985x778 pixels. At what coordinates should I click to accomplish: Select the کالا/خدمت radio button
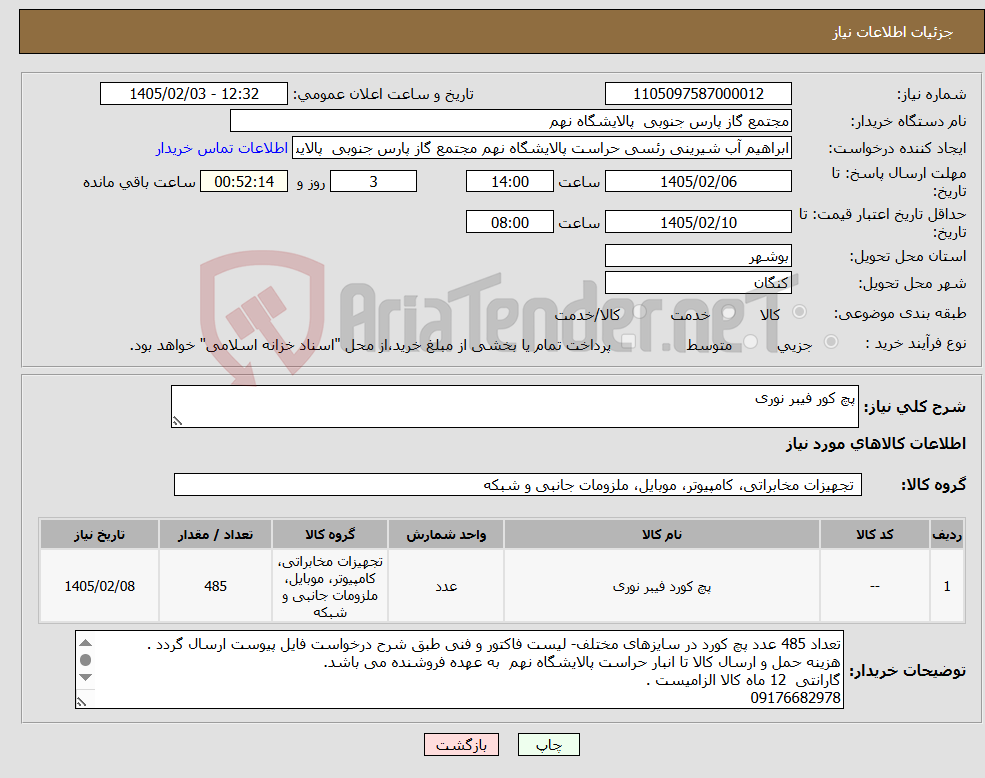tap(639, 312)
